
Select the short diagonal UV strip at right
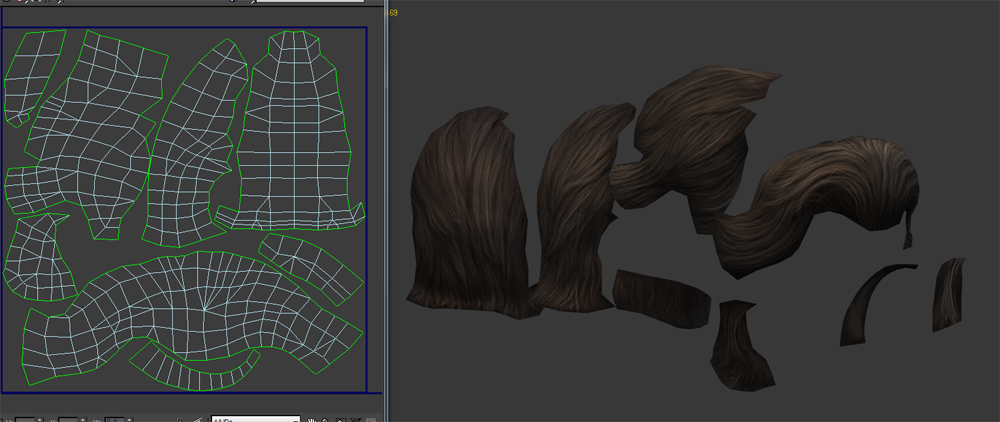pyautogui.click(x=311, y=268)
